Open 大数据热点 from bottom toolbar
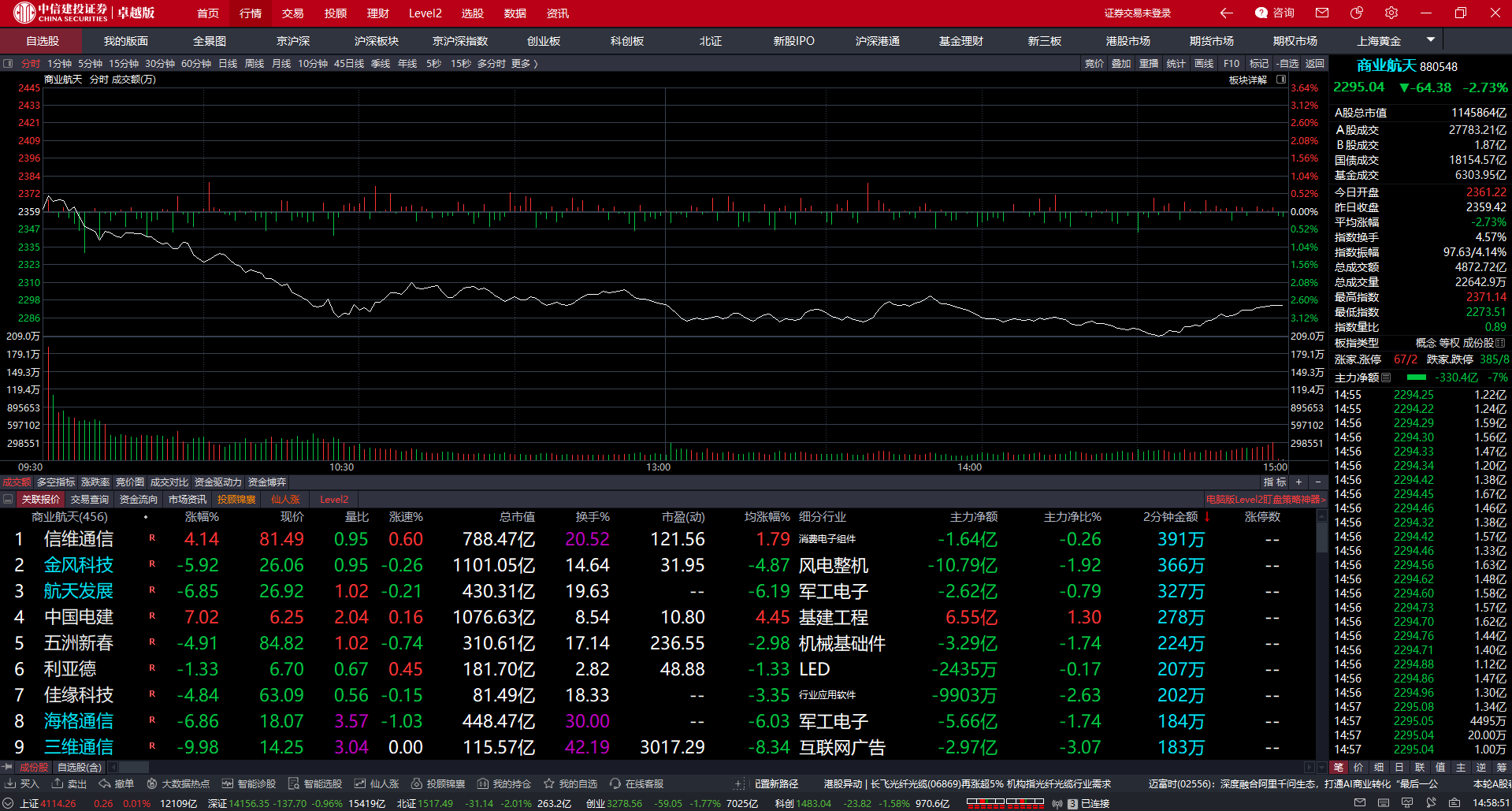 coord(178,783)
